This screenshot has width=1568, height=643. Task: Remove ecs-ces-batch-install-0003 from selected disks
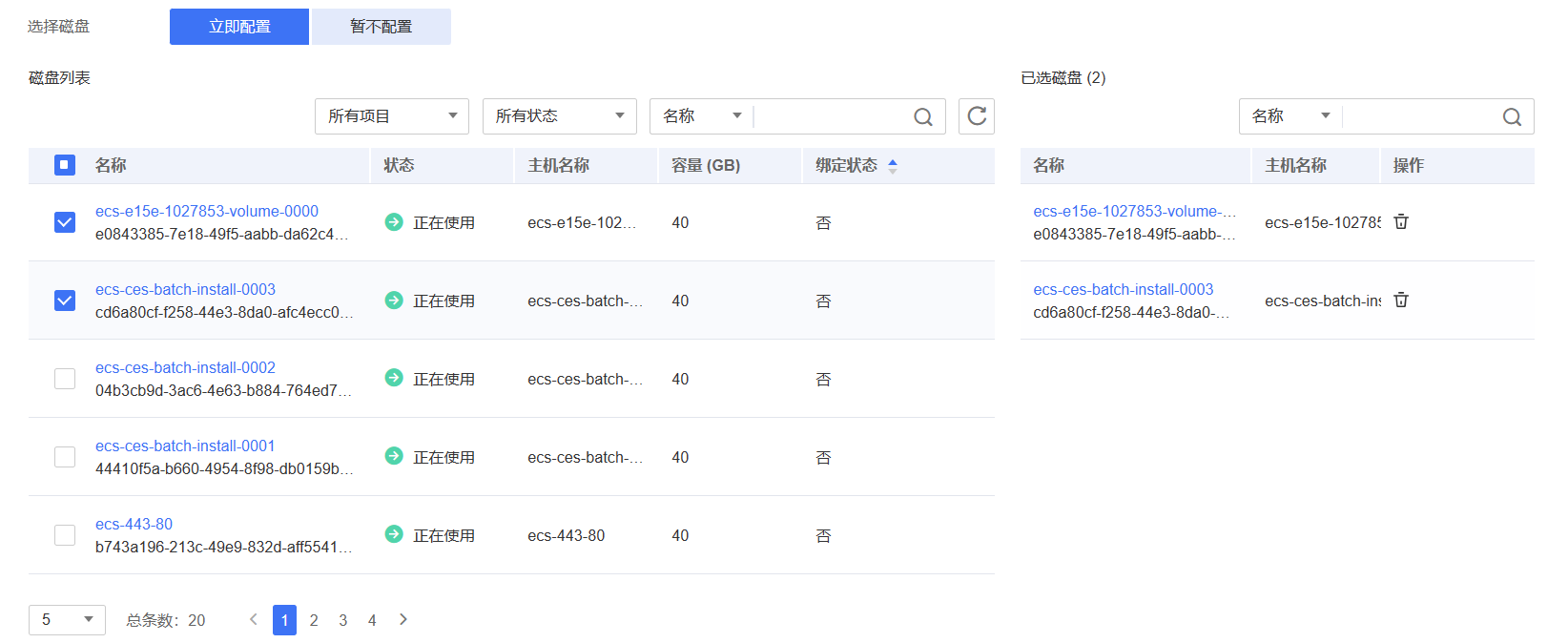point(1400,301)
